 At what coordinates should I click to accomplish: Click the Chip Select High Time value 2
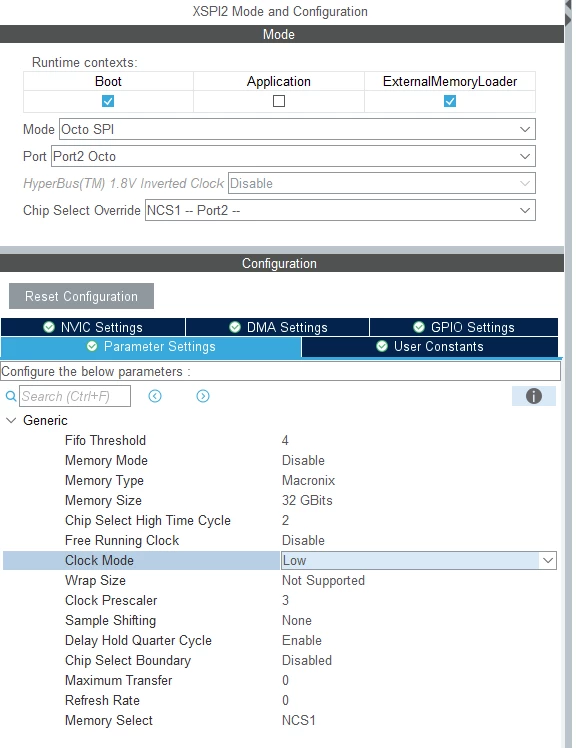coord(285,520)
